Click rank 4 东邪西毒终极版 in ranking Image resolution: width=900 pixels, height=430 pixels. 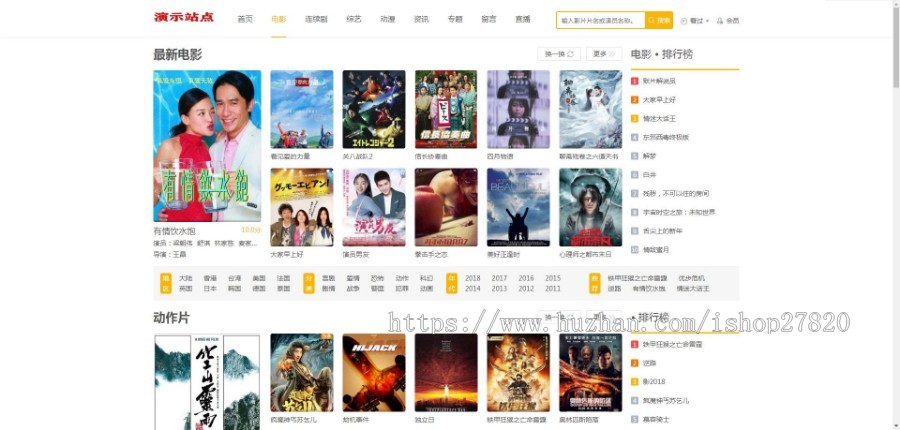[x=665, y=137]
